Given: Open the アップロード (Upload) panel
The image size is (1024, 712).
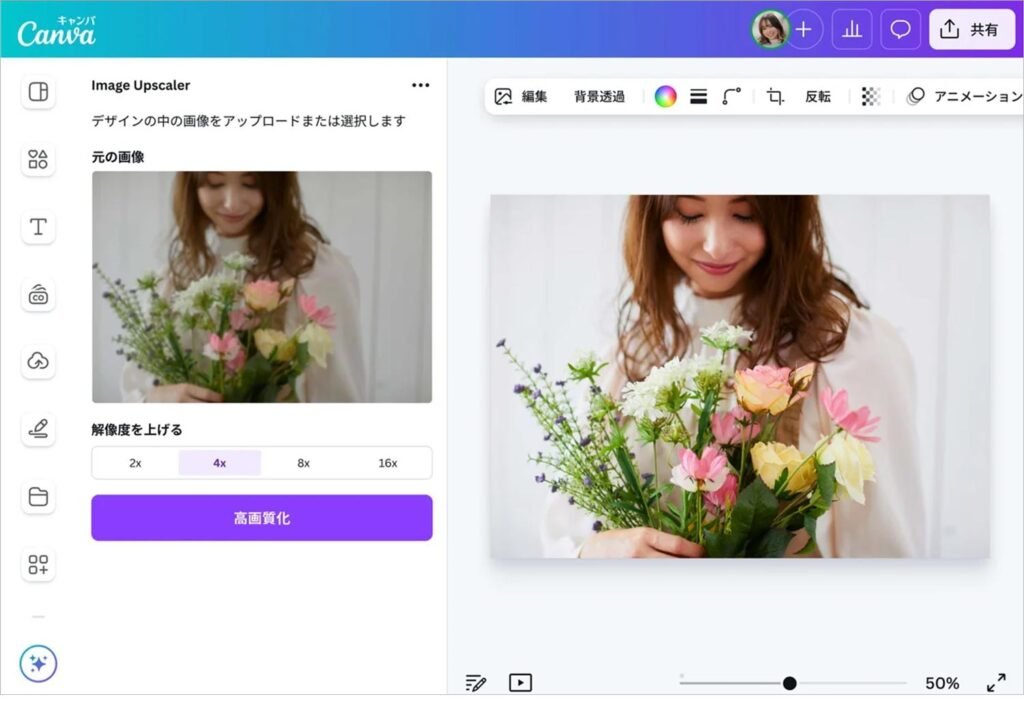Looking at the screenshot, I should [37, 362].
